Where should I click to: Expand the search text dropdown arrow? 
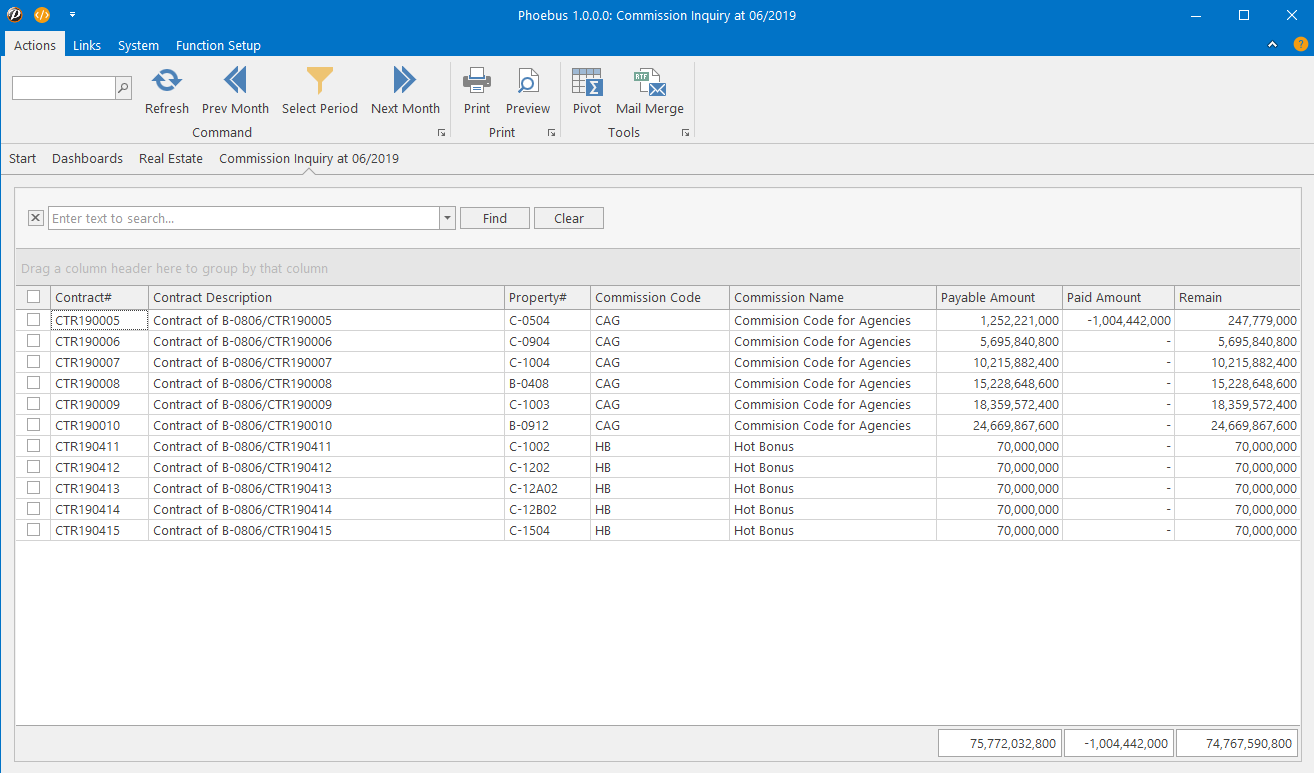click(447, 218)
